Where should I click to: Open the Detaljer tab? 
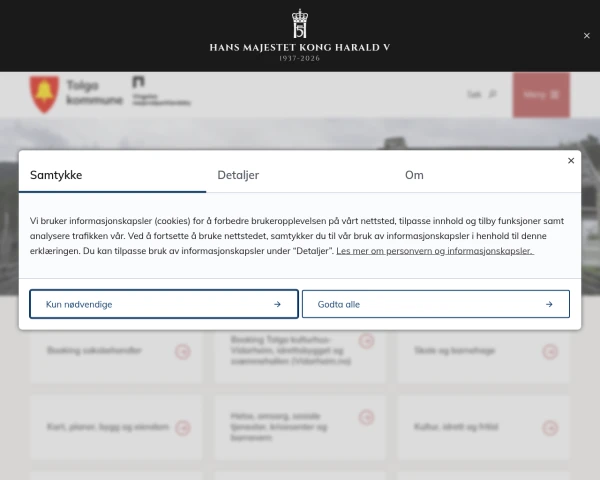300,175
